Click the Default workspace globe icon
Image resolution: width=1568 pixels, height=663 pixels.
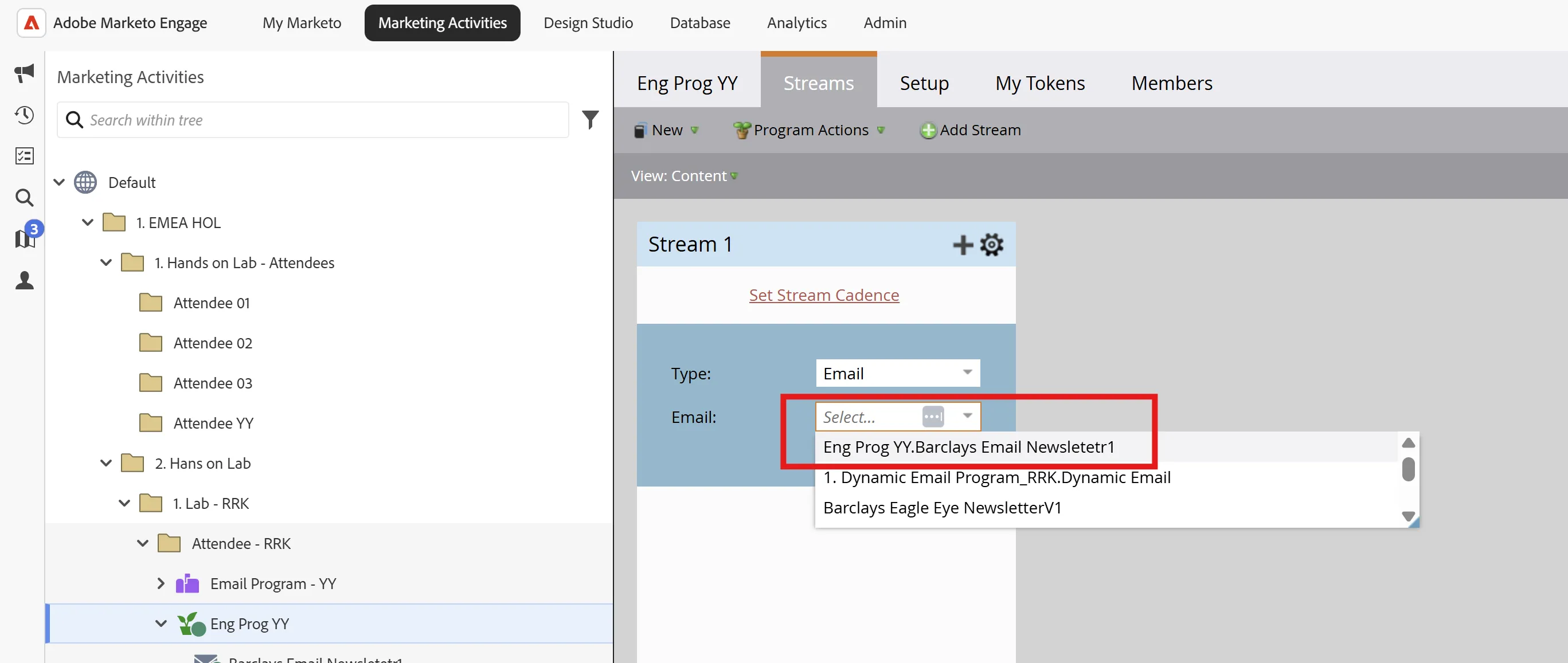tap(85, 182)
